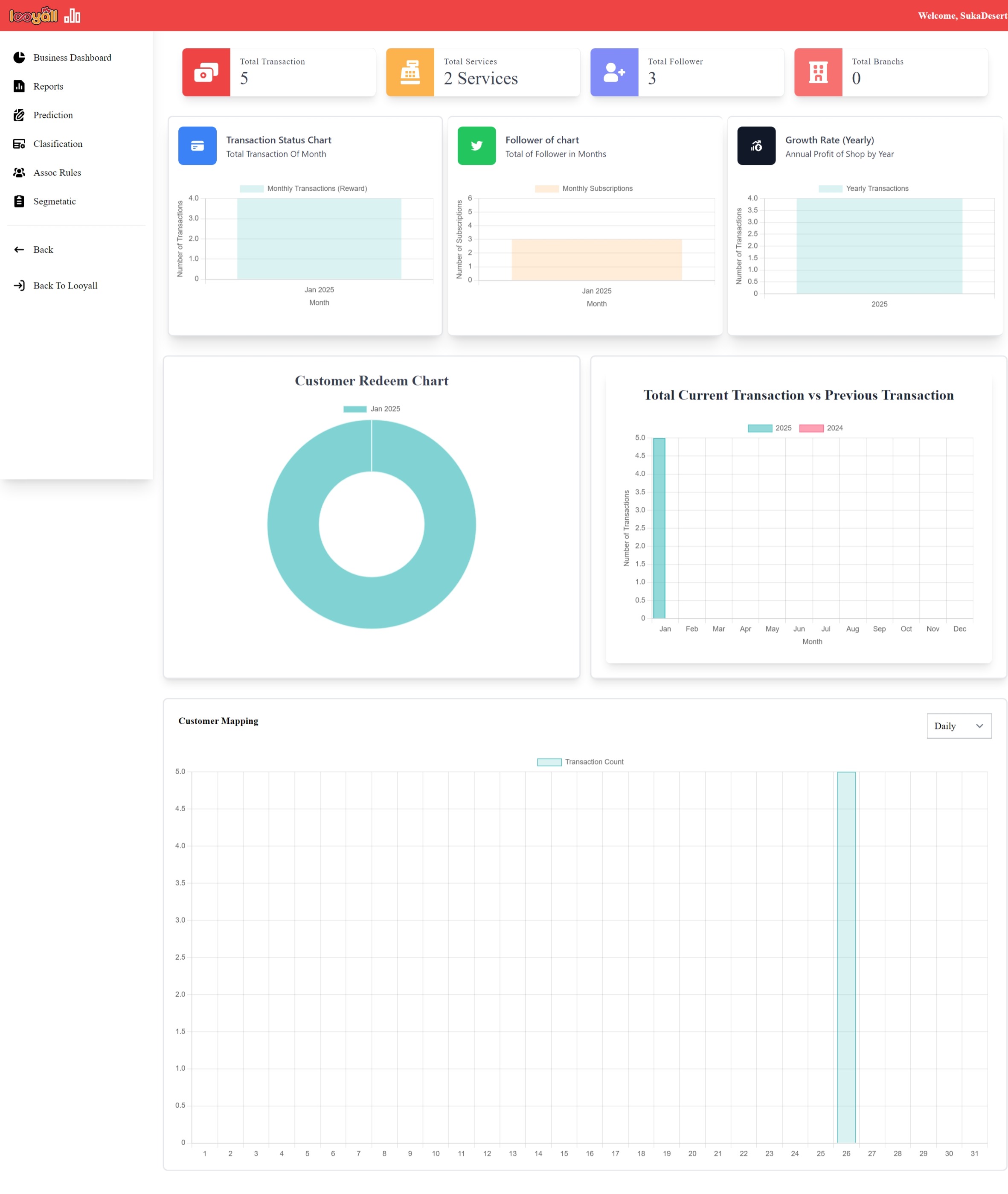Click the bar chart icon beside logo
This screenshot has width=1008, height=1194.
click(72, 15)
